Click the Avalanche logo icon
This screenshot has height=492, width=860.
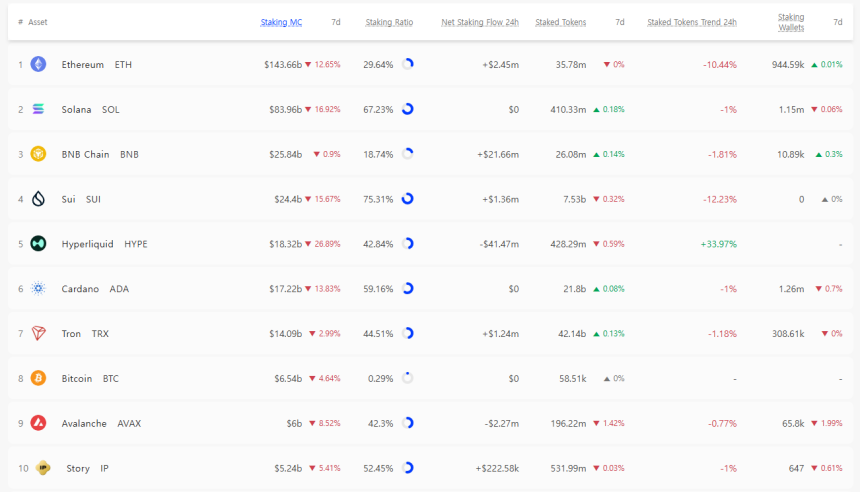[x=38, y=423]
